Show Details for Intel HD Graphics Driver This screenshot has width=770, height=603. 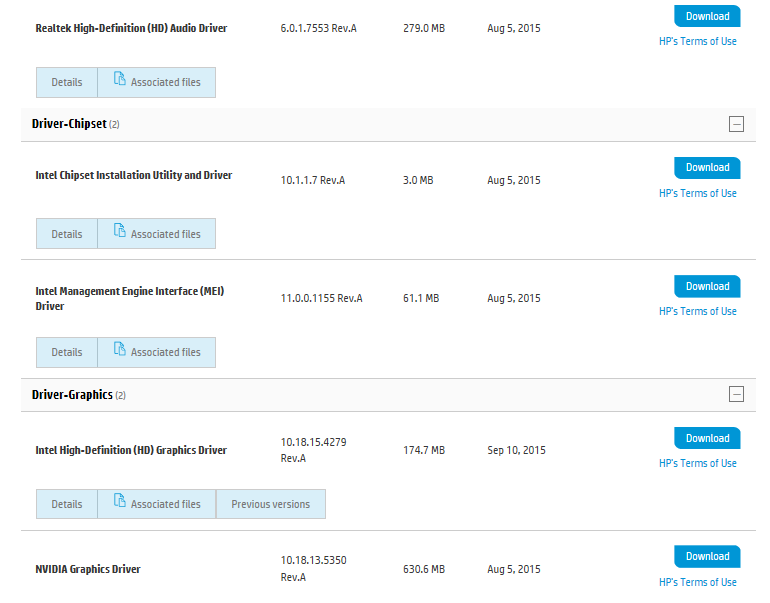point(67,504)
